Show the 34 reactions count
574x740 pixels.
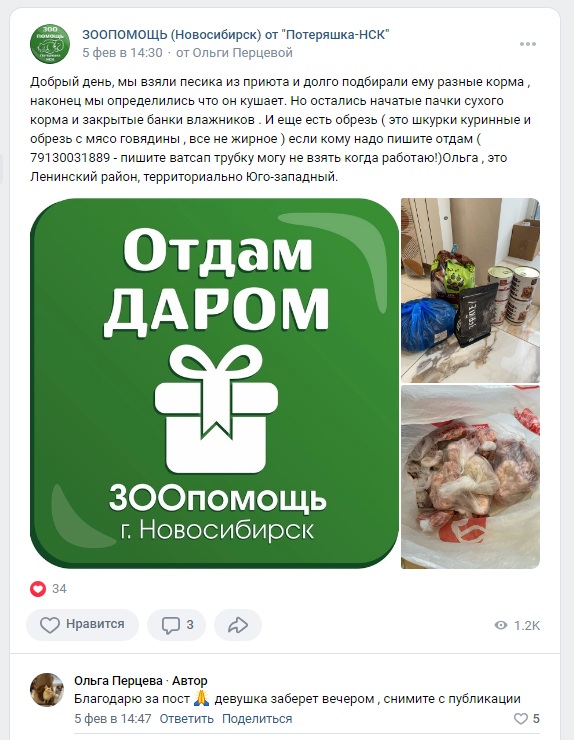[59, 589]
